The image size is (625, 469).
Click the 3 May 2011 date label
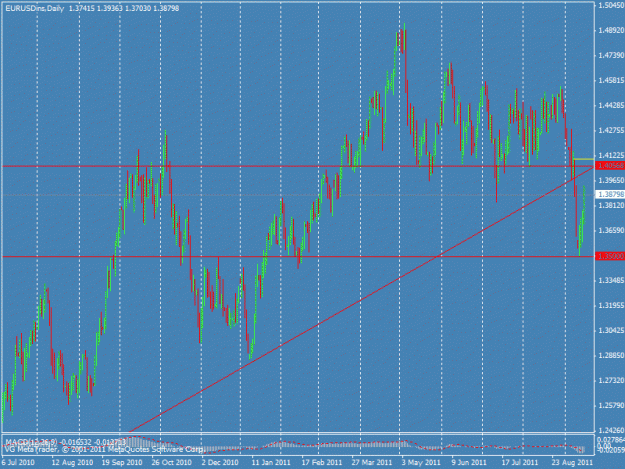(421, 463)
